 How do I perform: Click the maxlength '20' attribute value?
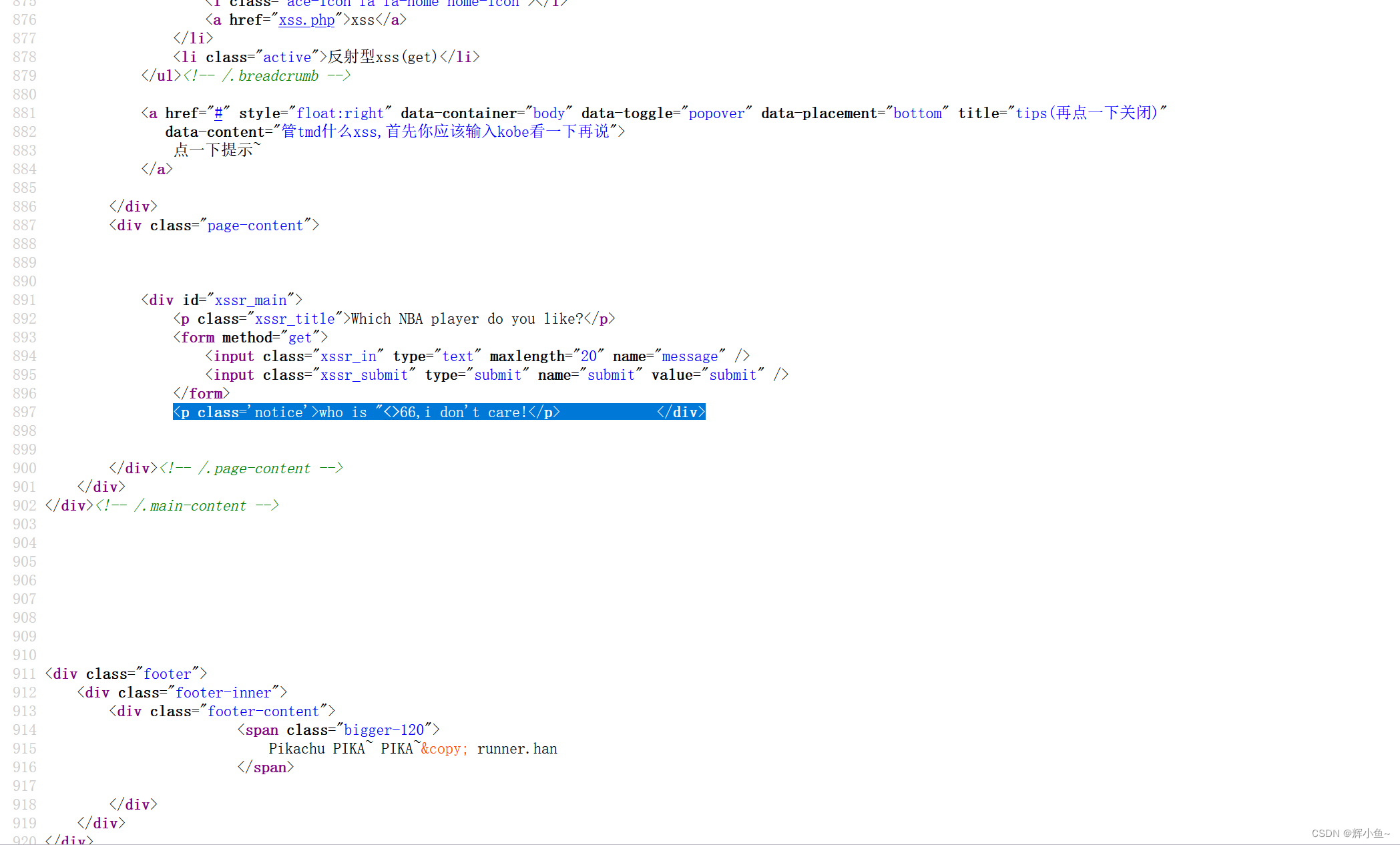[589, 356]
